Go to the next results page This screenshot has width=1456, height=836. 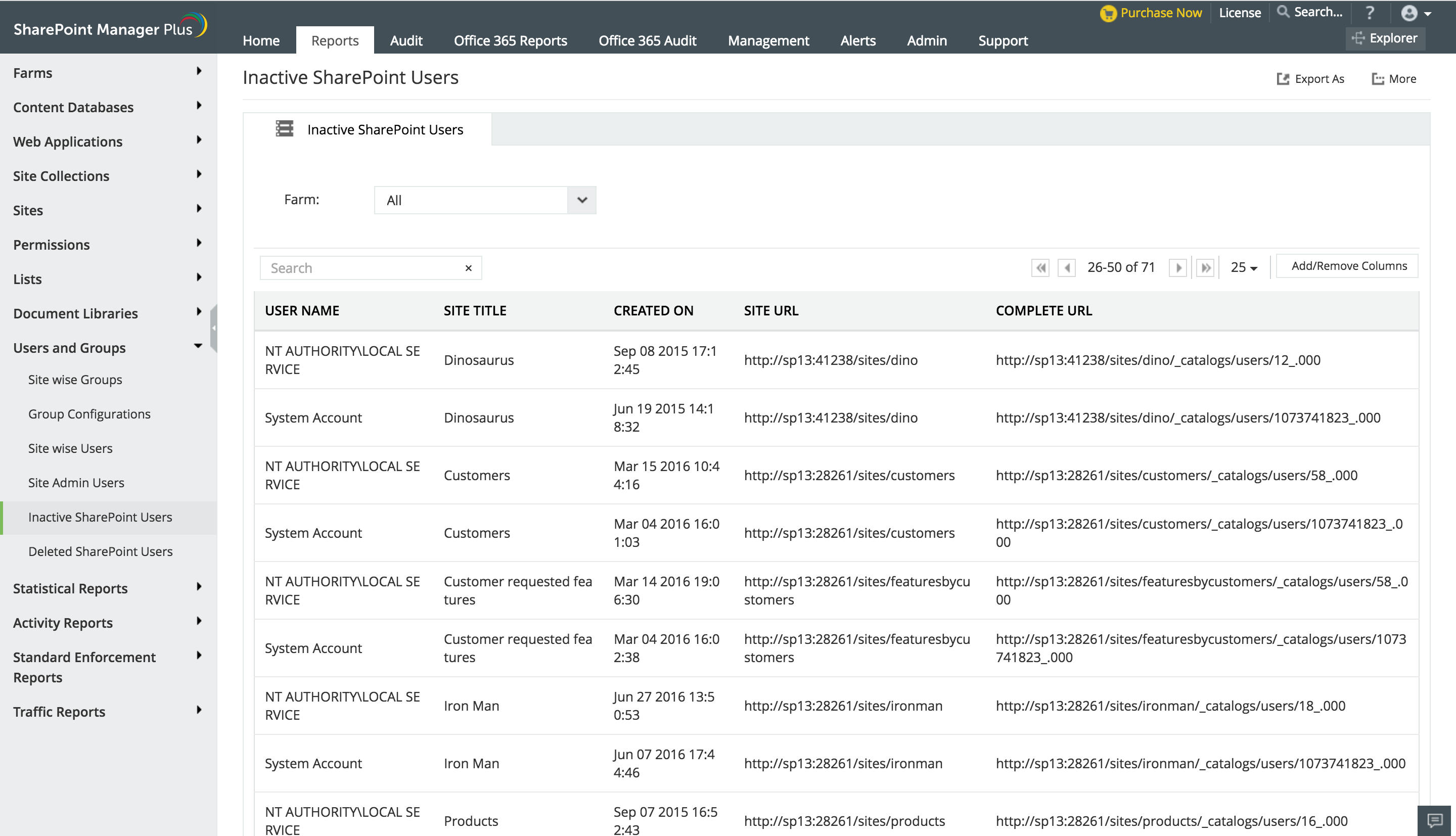[1177, 267]
